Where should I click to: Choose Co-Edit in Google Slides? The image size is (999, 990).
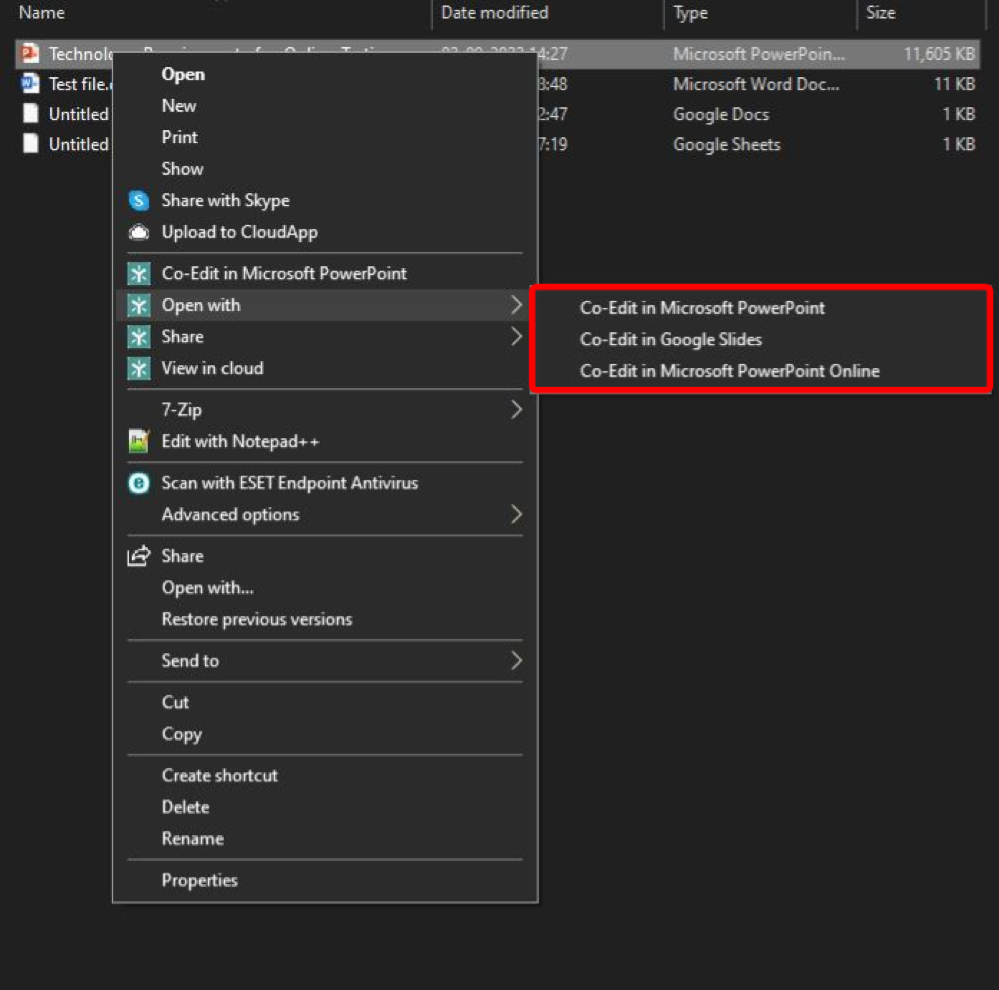click(668, 340)
